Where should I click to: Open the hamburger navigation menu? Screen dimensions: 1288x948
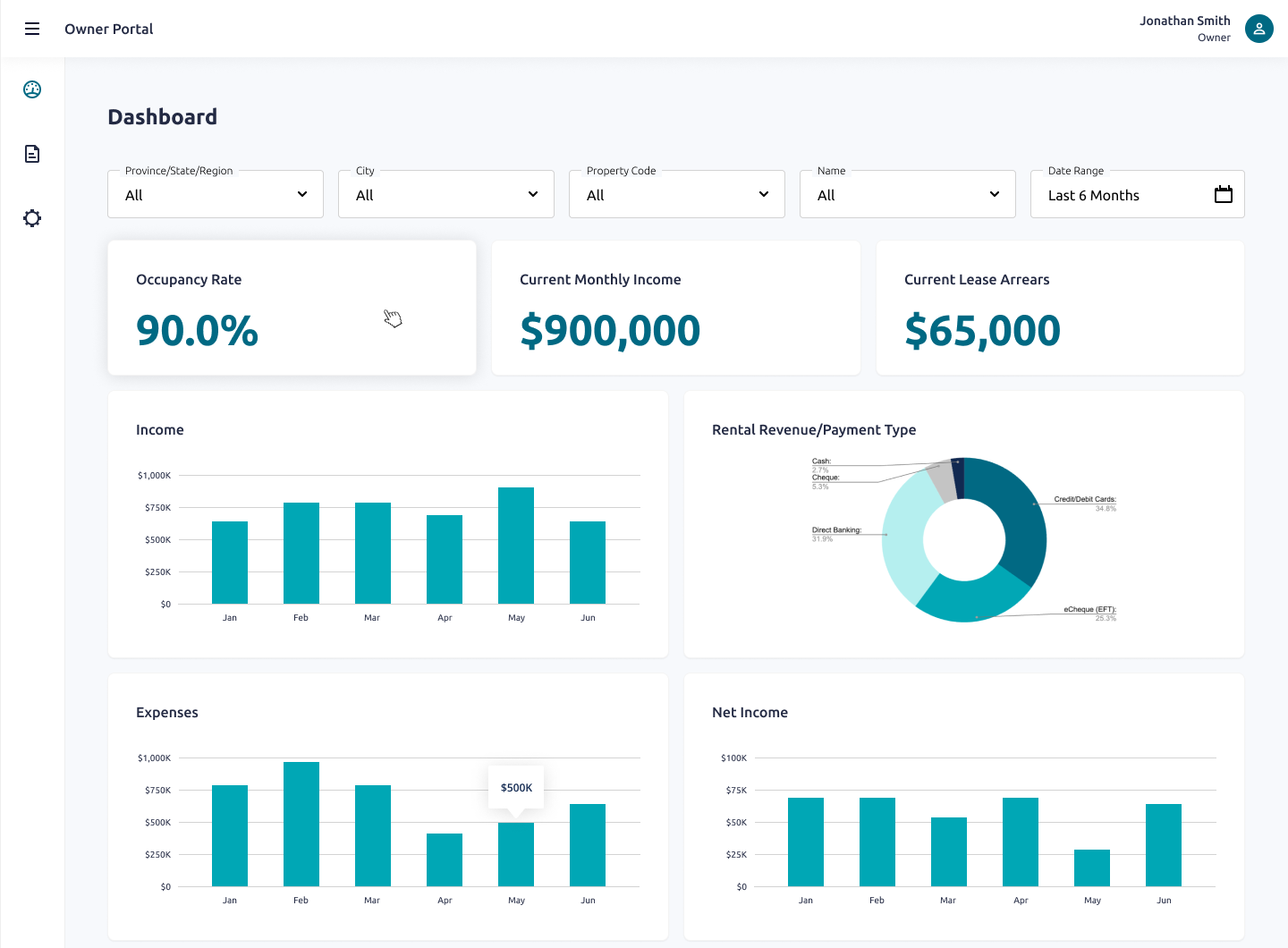coord(32,29)
